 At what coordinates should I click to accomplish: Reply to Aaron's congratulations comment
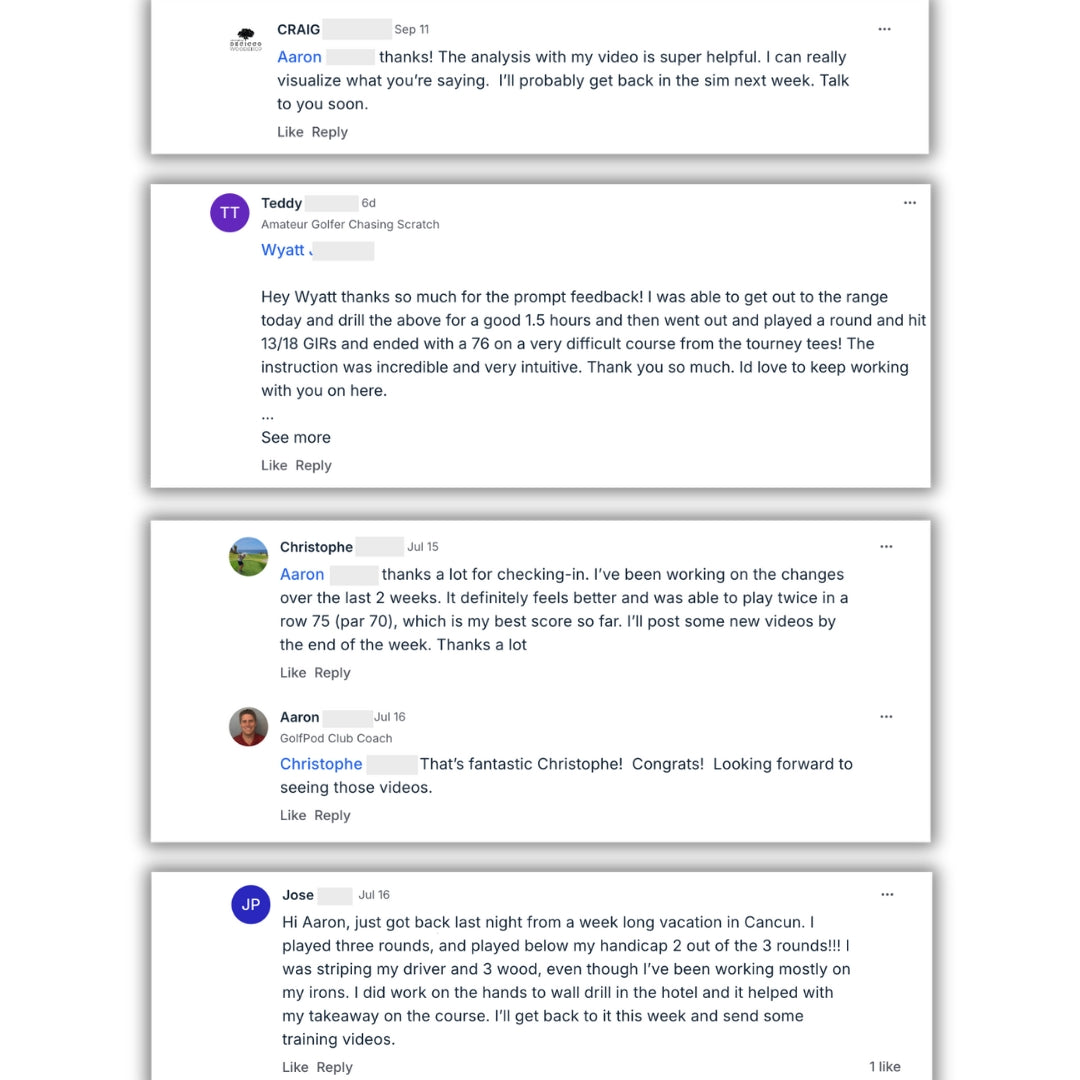332,815
